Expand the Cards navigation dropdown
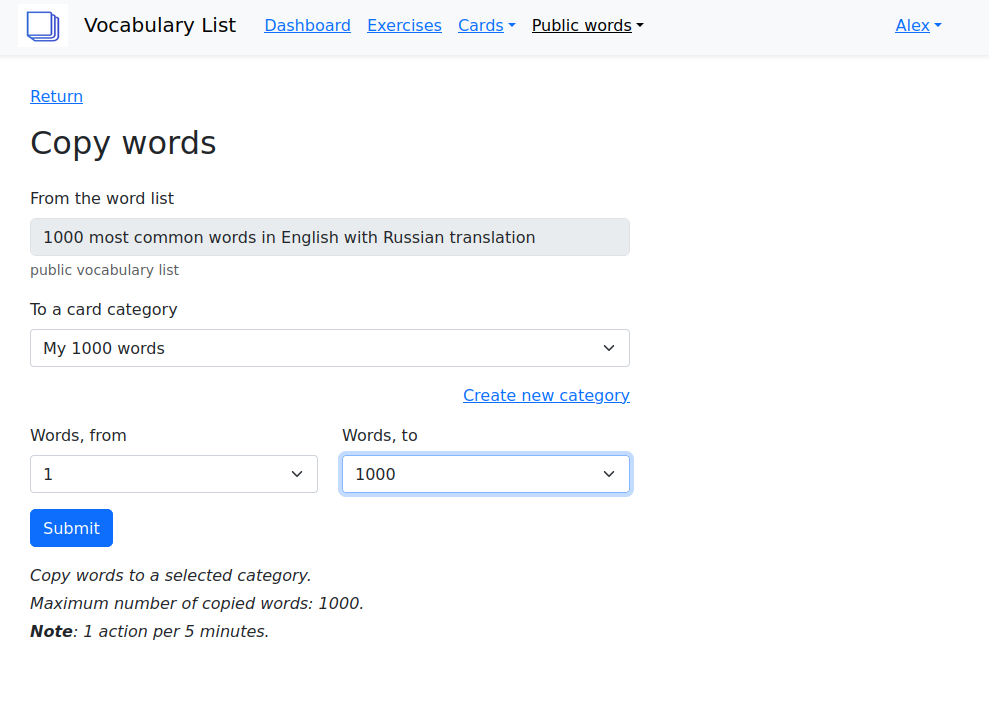This screenshot has width=989, height=714. pos(486,26)
